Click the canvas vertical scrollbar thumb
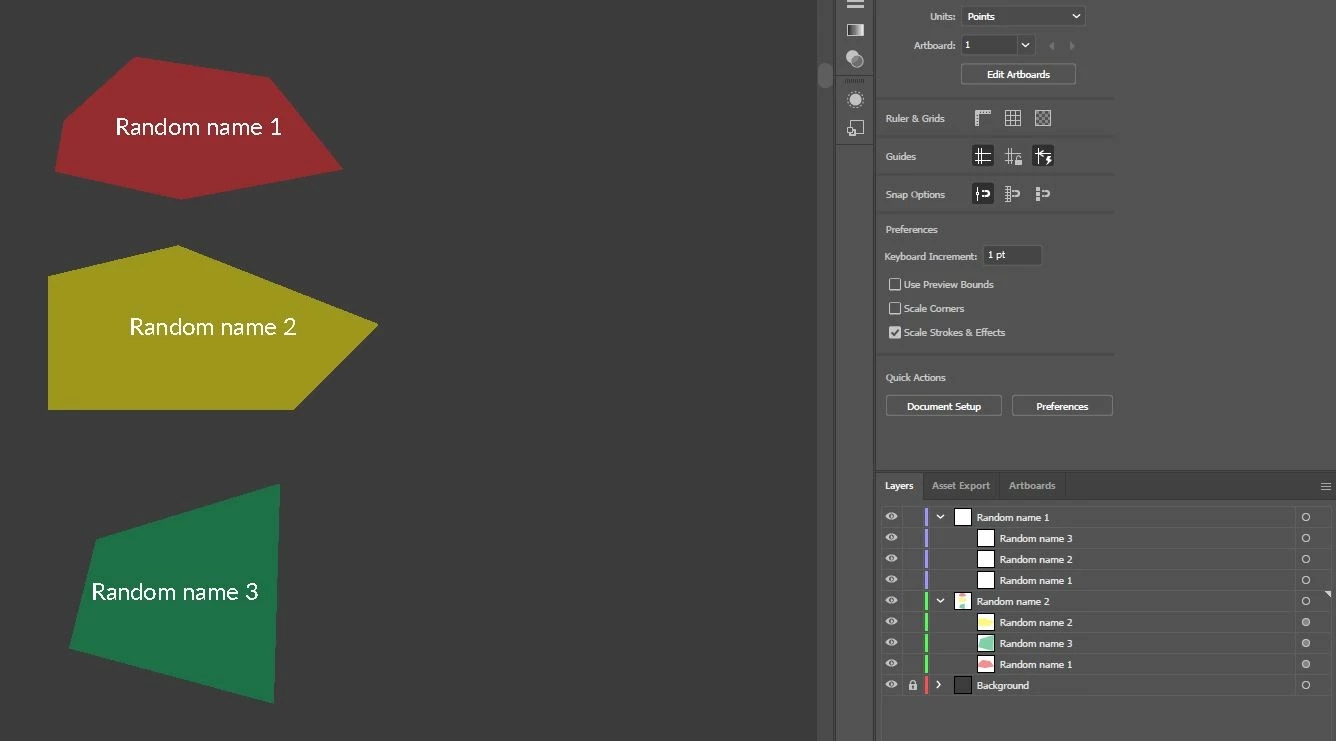 point(825,75)
